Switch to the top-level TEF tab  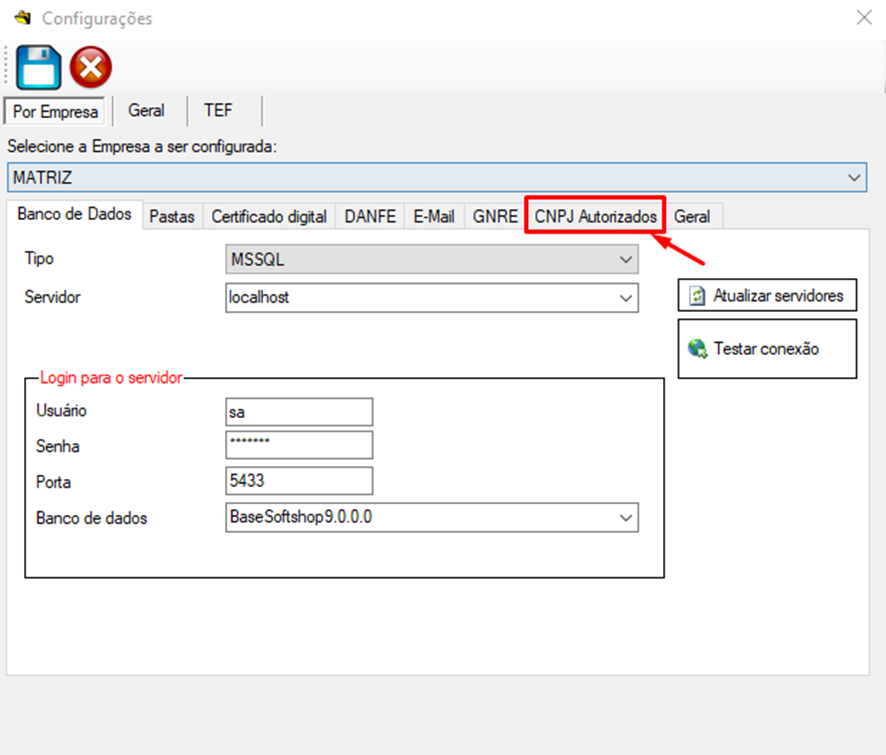click(x=218, y=110)
